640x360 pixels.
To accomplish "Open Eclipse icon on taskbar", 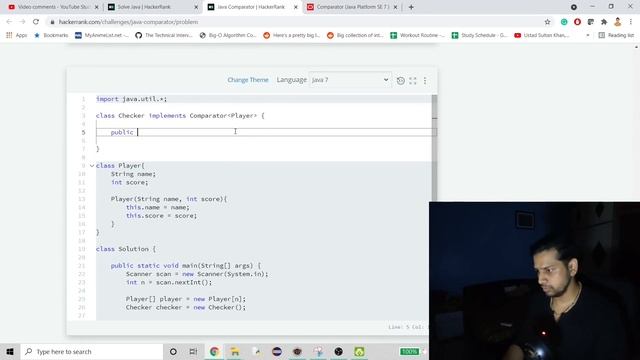I will [x=277, y=351].
